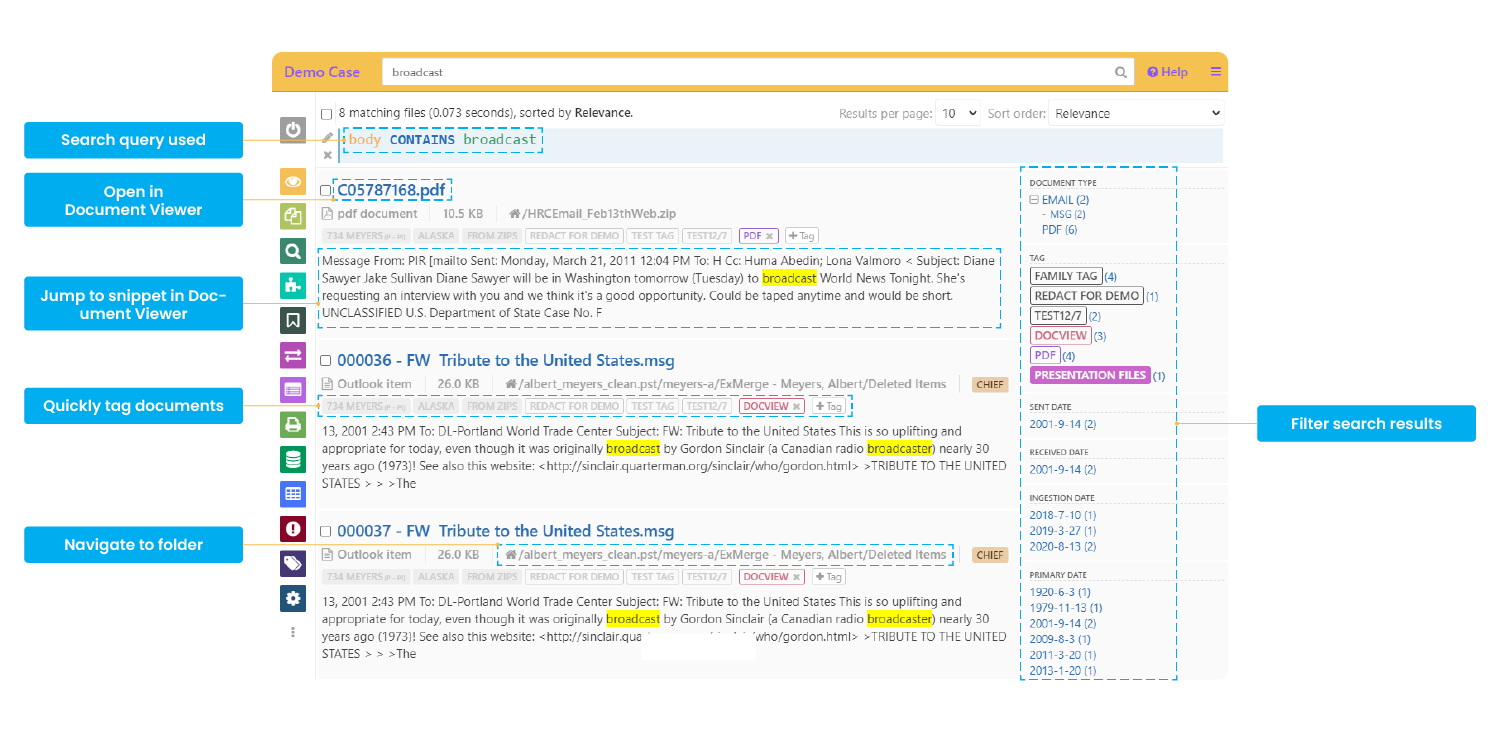
Task: Check the select-all box above the results
Action: [326, 112]
